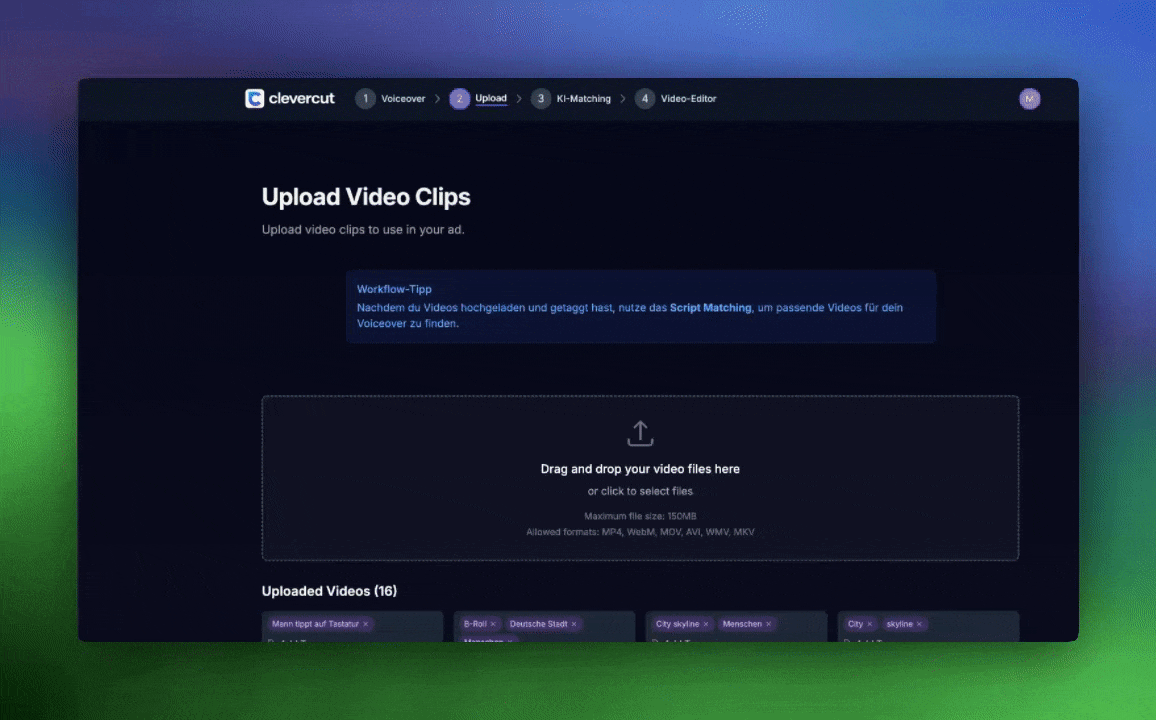Click the 'B-Roll' tag label
Image resolution: width=1156 pixels, height=720 pixels.
click(475, 624)
